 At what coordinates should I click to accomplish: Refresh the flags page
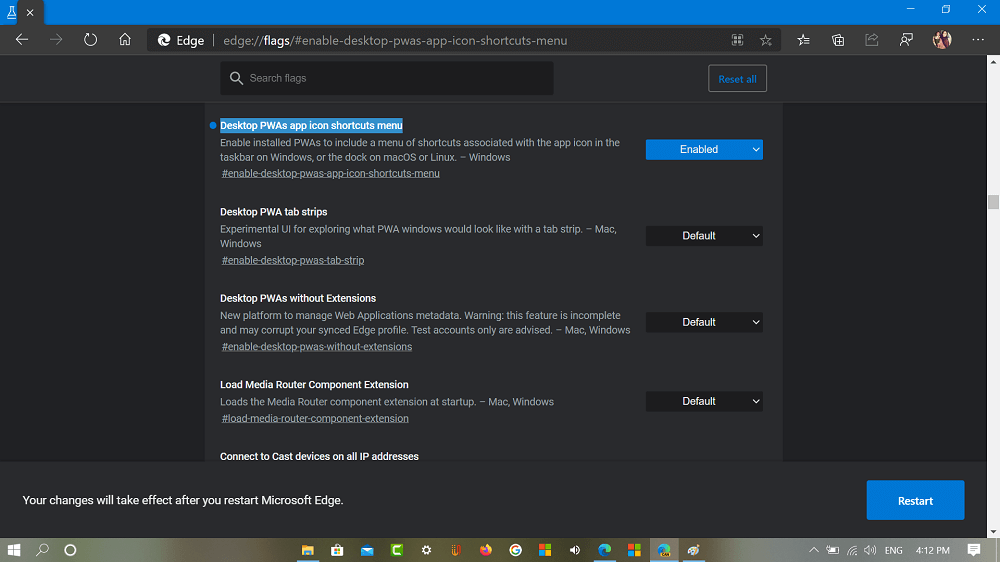point(91,40)
